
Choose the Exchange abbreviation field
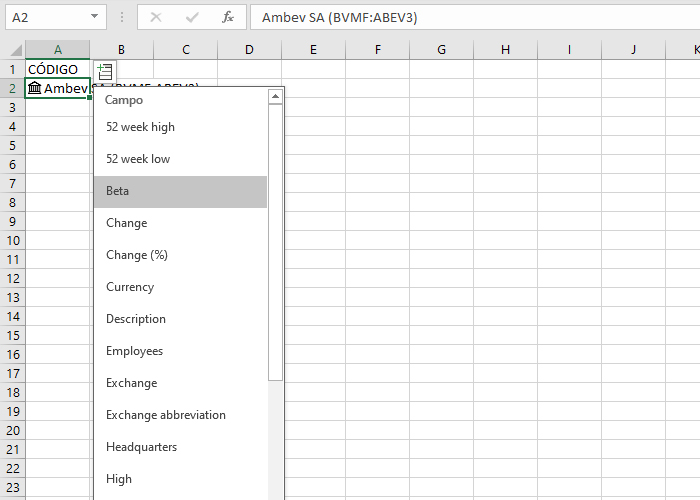[180, 415]
